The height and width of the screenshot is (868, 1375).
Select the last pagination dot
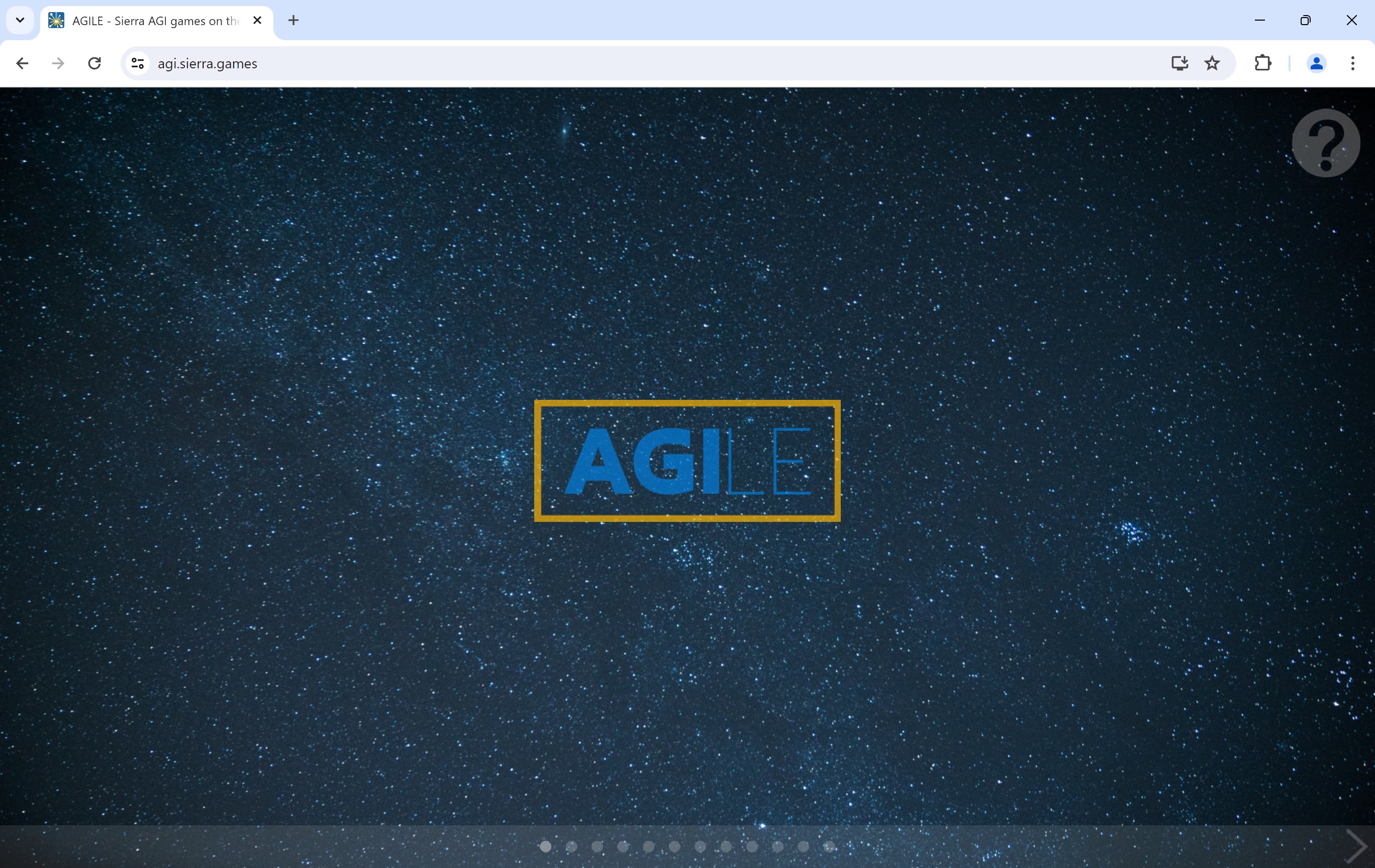829,847
